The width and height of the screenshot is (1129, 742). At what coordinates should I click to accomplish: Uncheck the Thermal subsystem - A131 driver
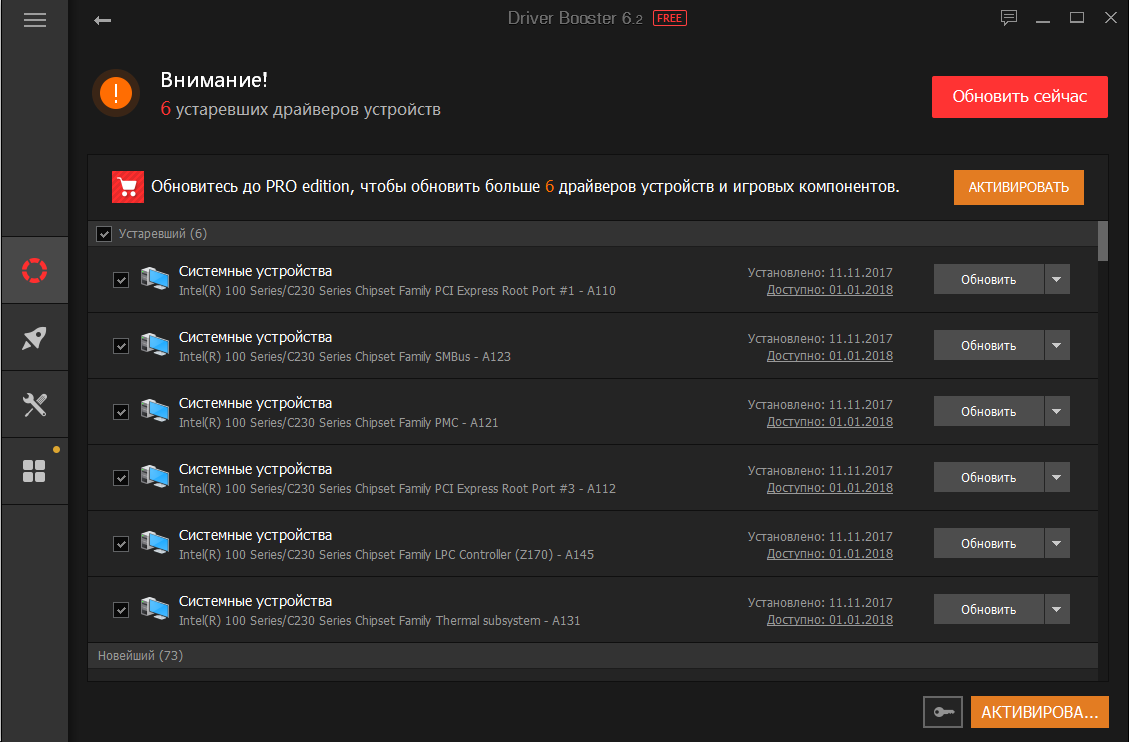(121, 610)
